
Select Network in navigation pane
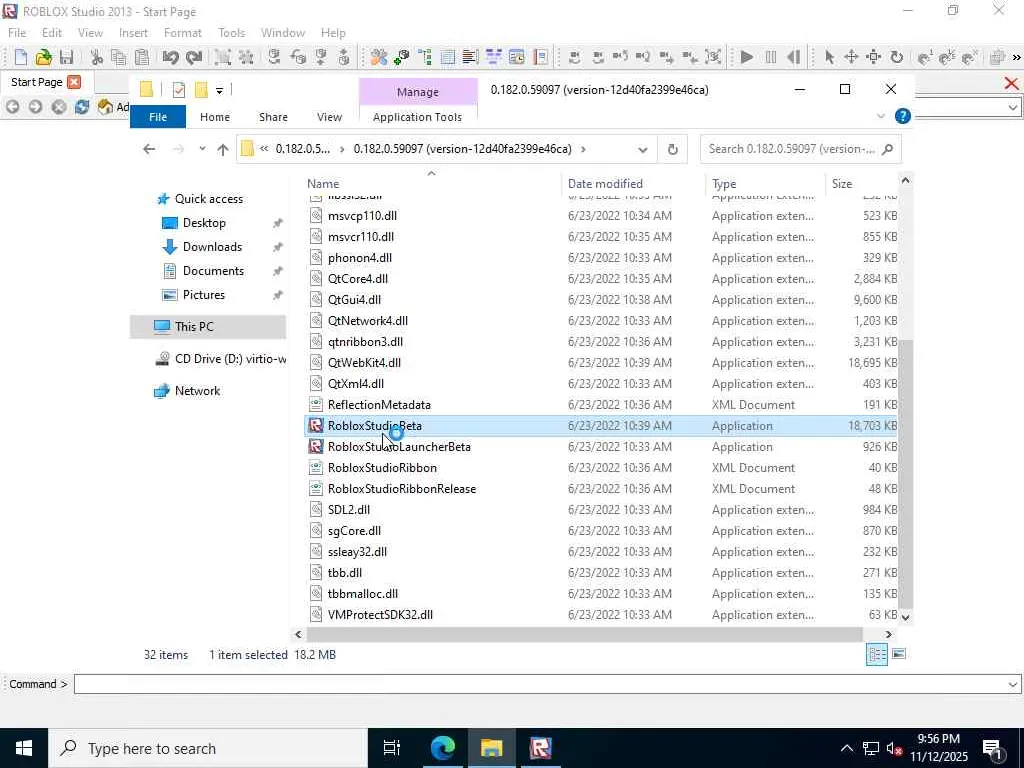point(197,391)
